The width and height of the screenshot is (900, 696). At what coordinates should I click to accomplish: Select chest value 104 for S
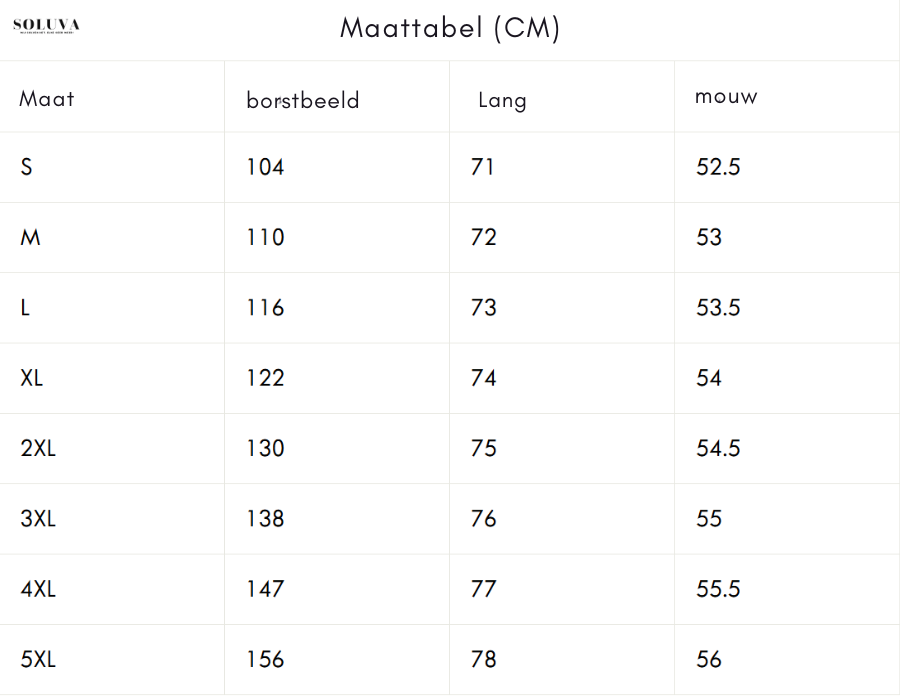coord(265,167)
